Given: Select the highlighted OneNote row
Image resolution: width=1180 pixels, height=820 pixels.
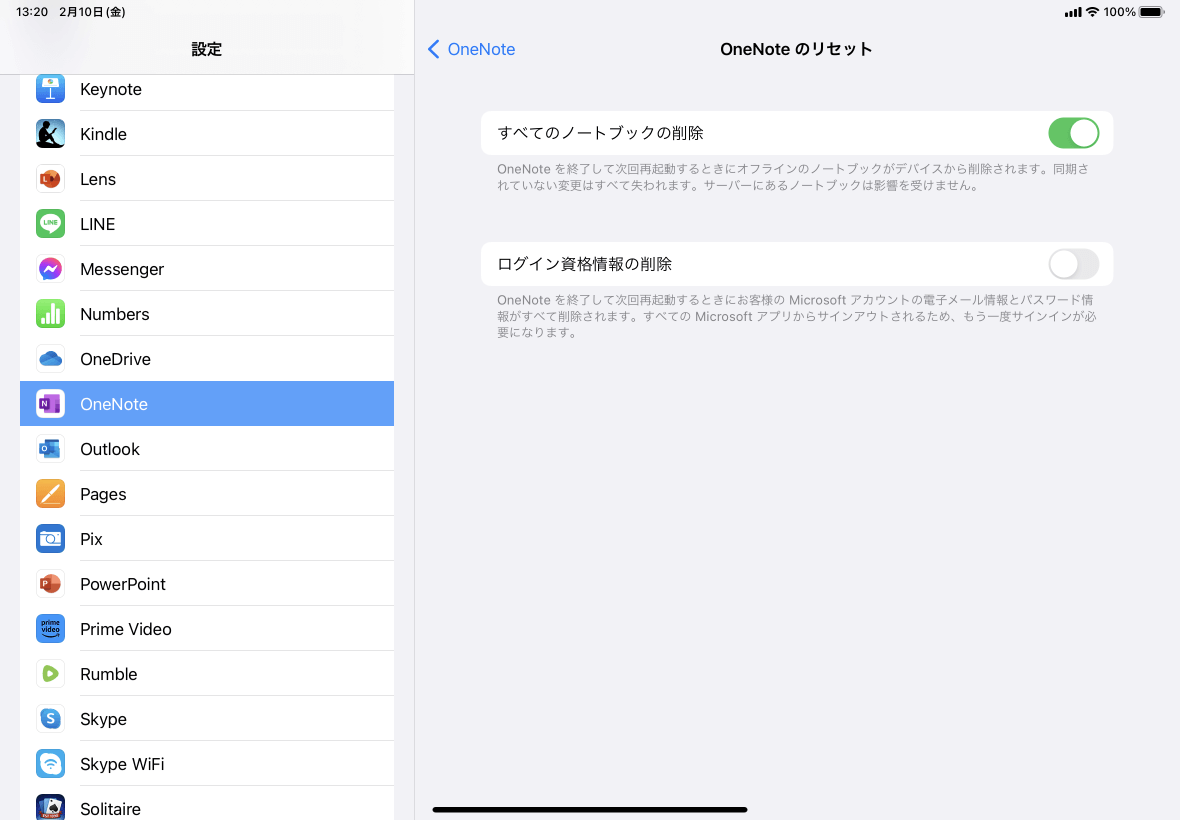Looking at the screenshot, I should tap(207, 404).
